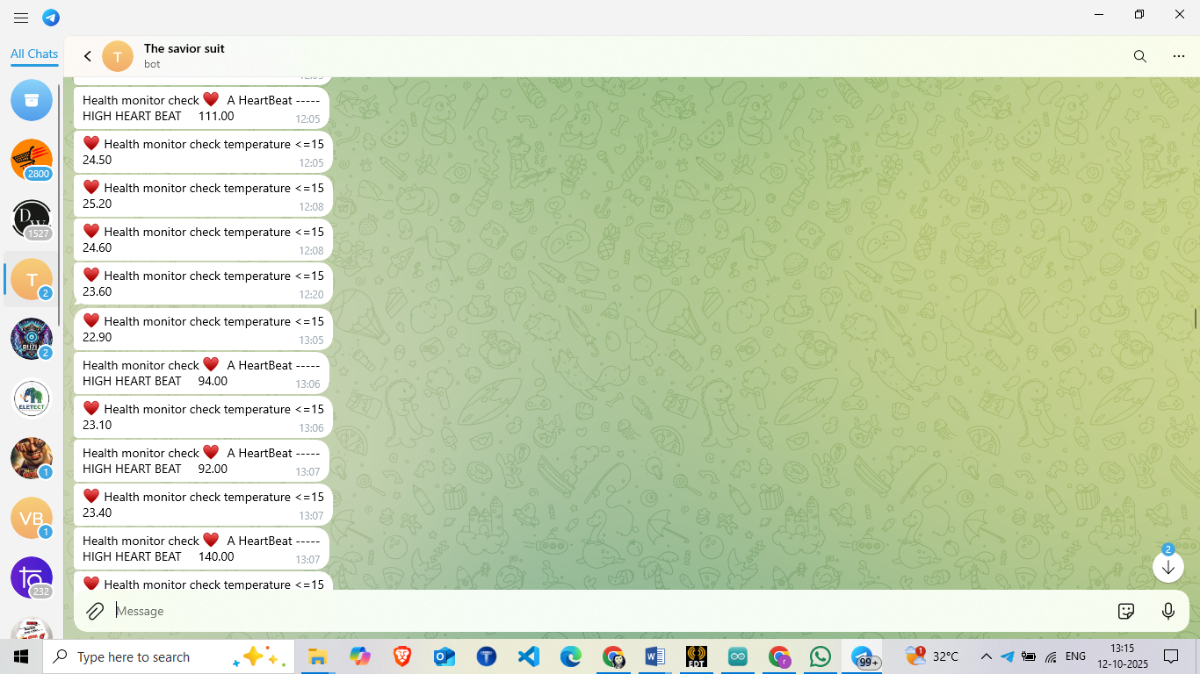
Task: Launch WhatsApp from the Windows taskbar
Action: click(820, 657)
